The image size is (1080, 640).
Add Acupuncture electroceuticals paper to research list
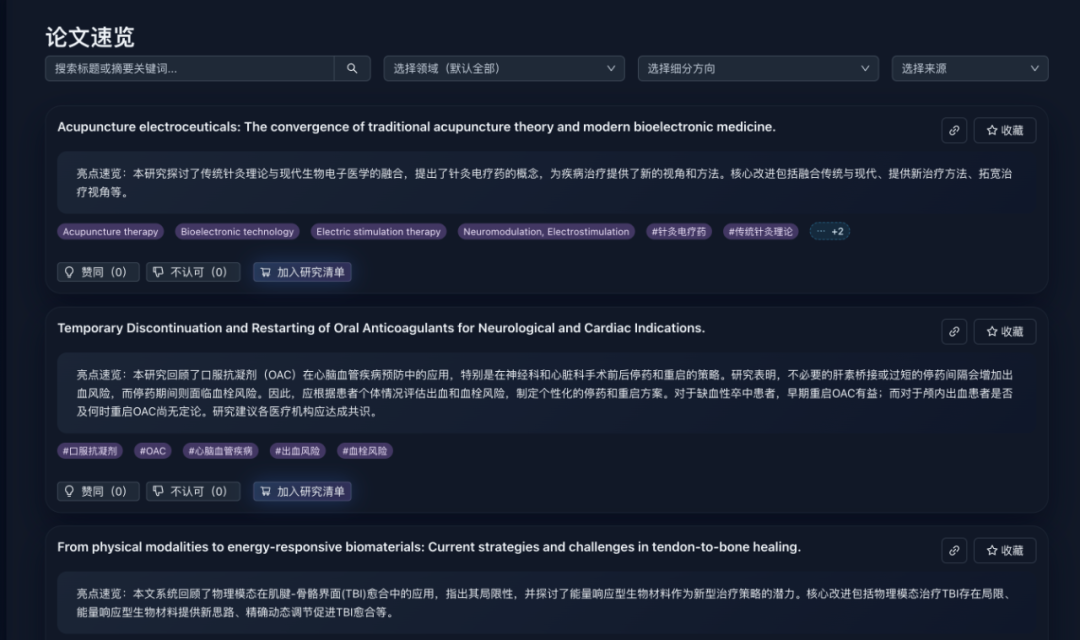coord(302,272)
